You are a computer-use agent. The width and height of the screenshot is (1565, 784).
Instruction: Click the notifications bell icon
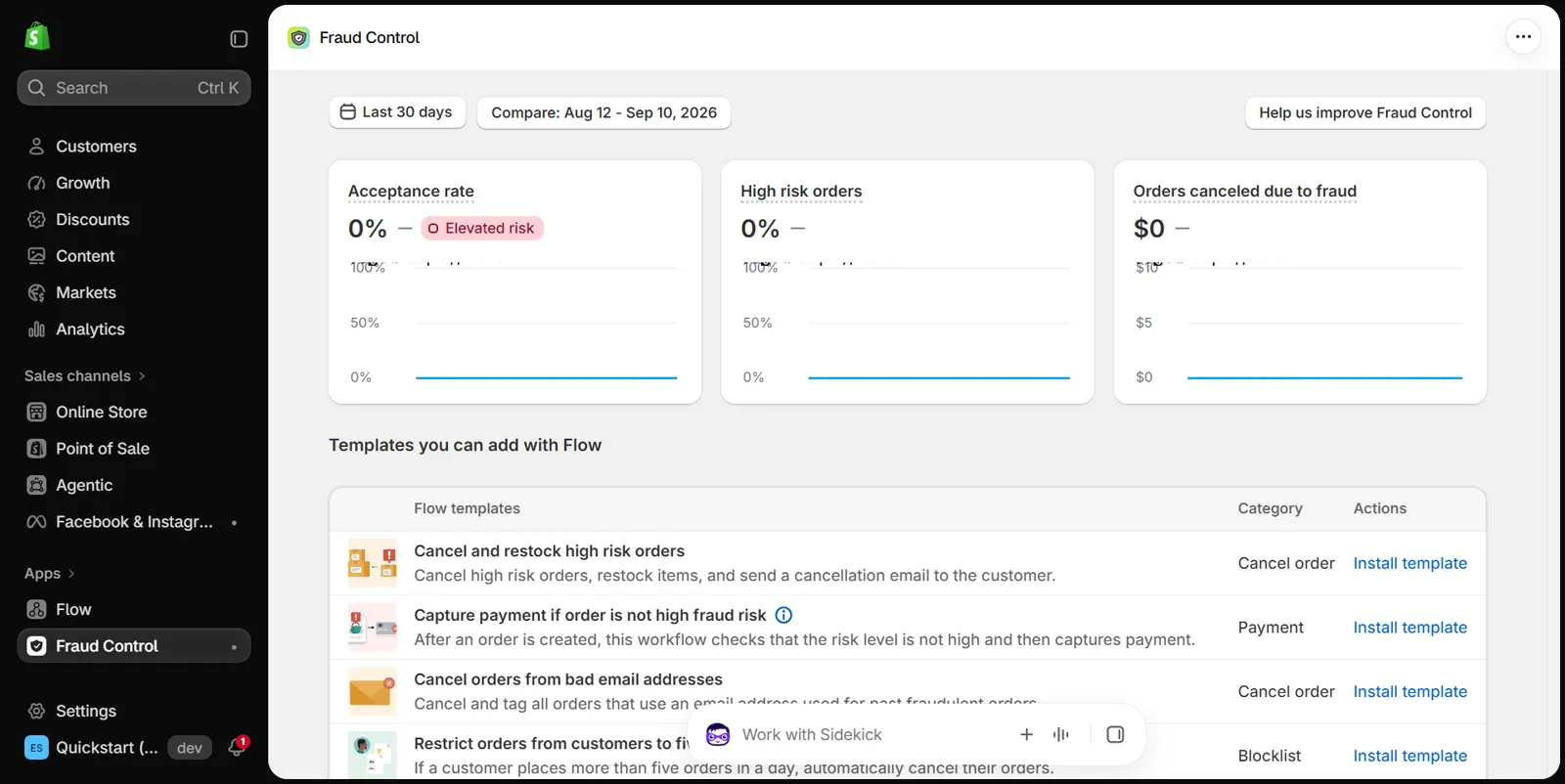point(237,748)
